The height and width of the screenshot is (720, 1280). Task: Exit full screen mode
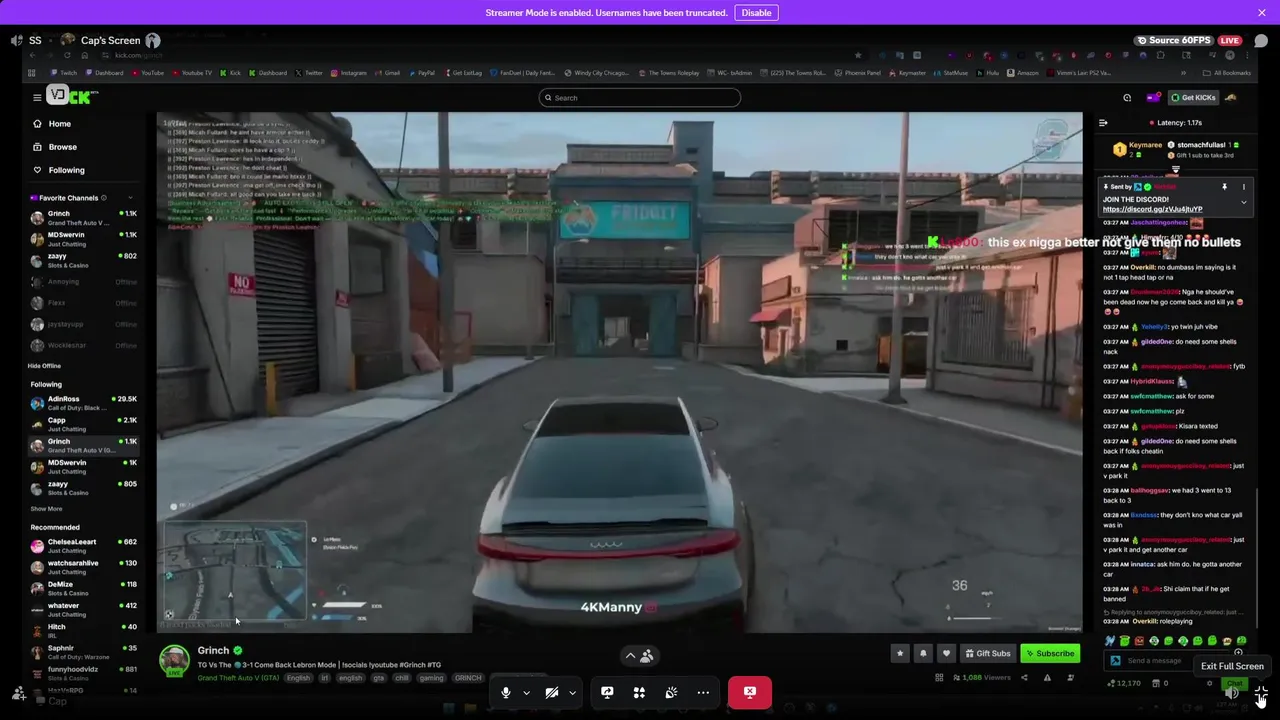tap(1261, 693)
